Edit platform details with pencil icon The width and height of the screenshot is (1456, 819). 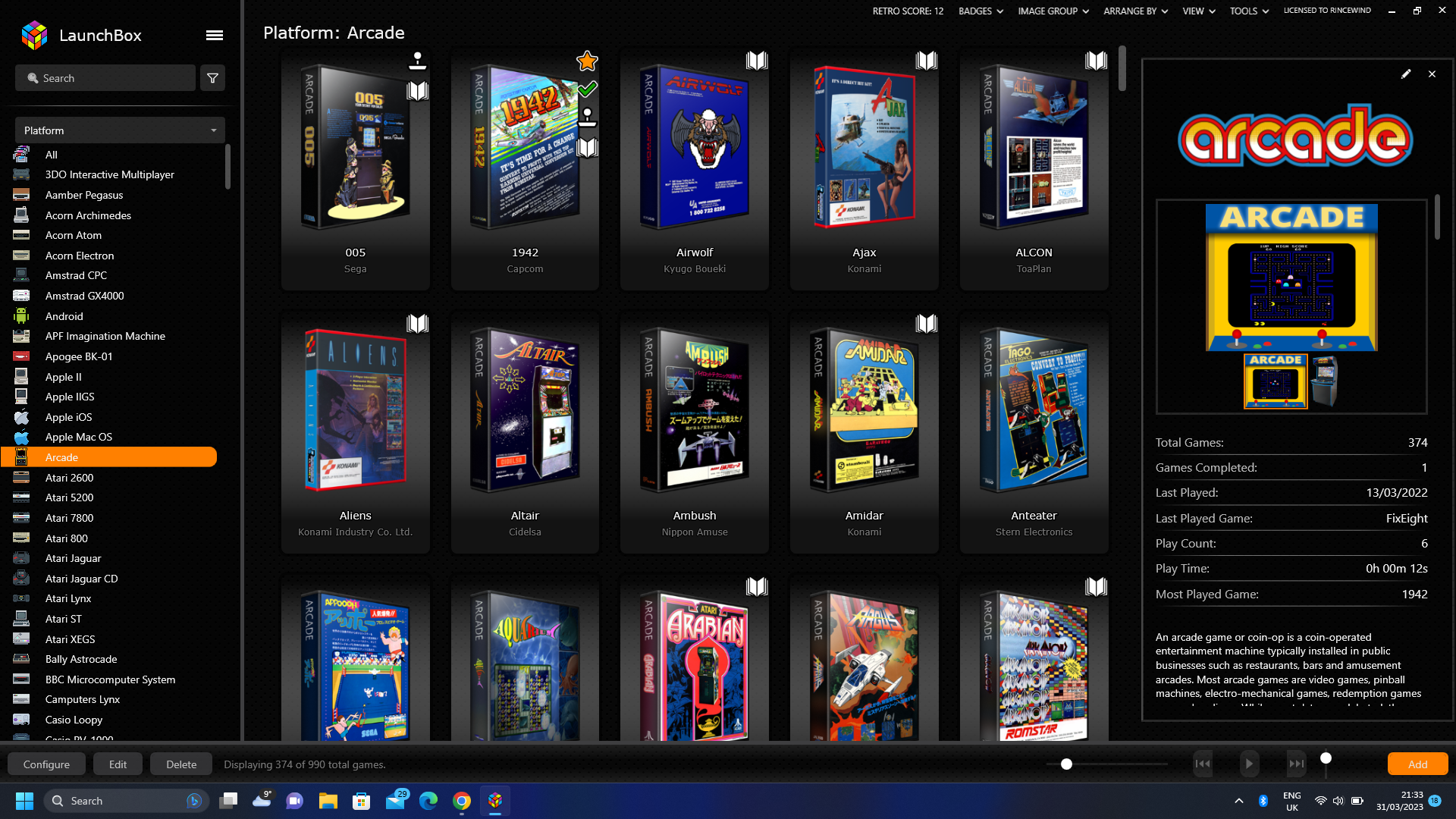point(1406,74)
